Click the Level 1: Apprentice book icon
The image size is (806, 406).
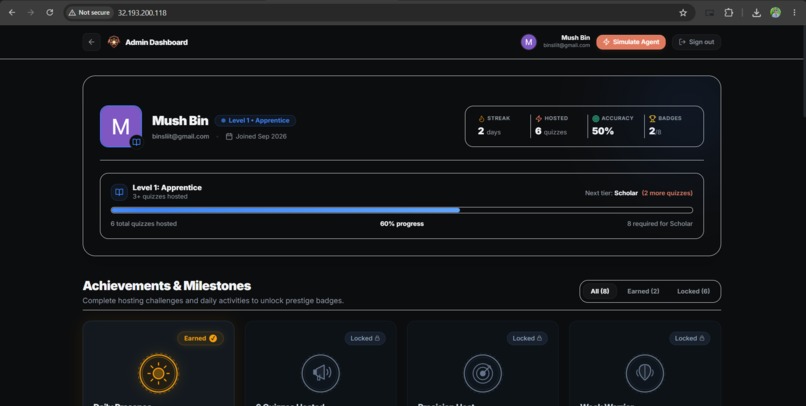(x=119, y=192)
